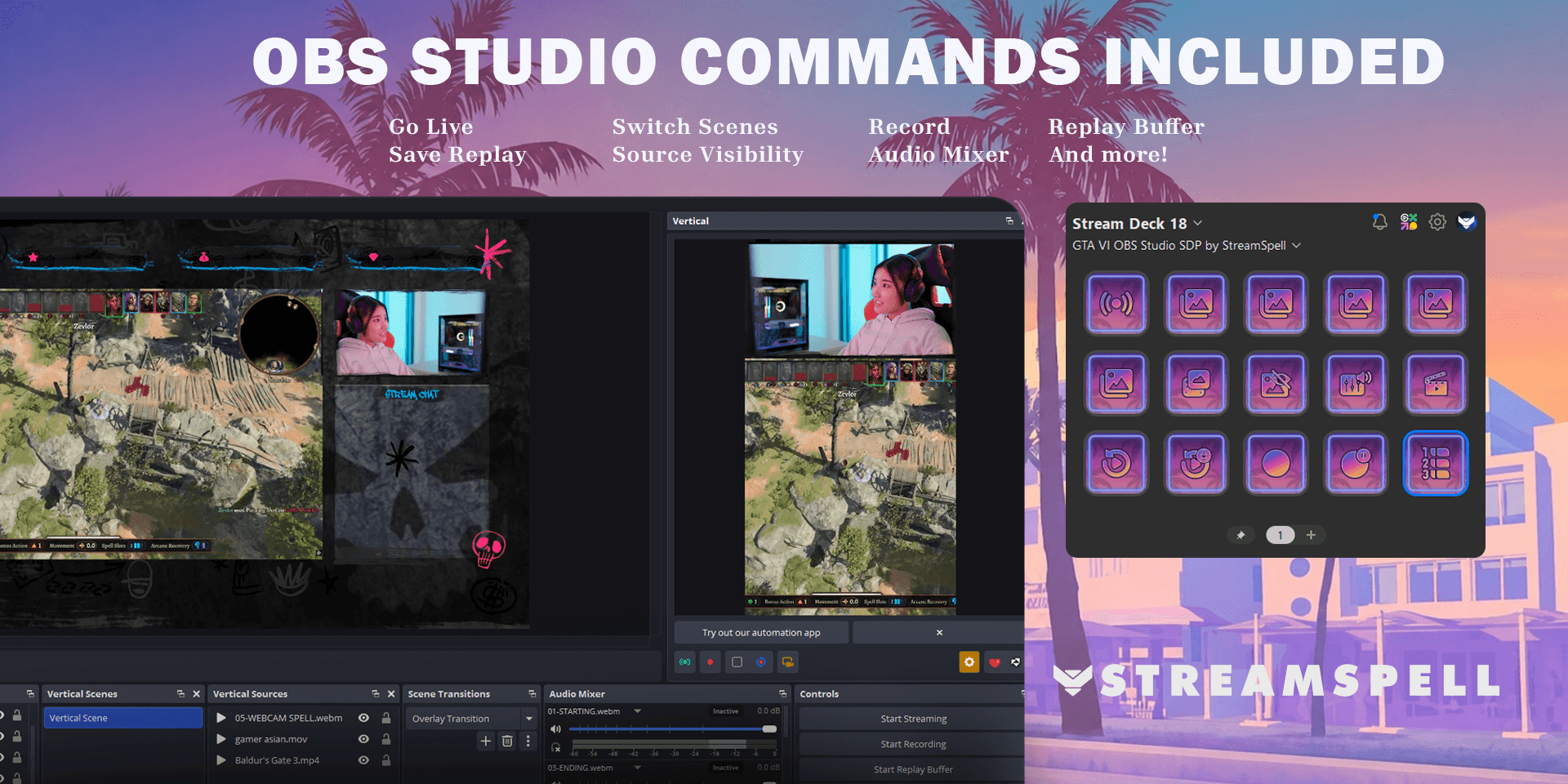Click the Stream Deck key with overlapping rounded picture cards
Viewport: 1568px width, 784px height.
point(1196,383)
